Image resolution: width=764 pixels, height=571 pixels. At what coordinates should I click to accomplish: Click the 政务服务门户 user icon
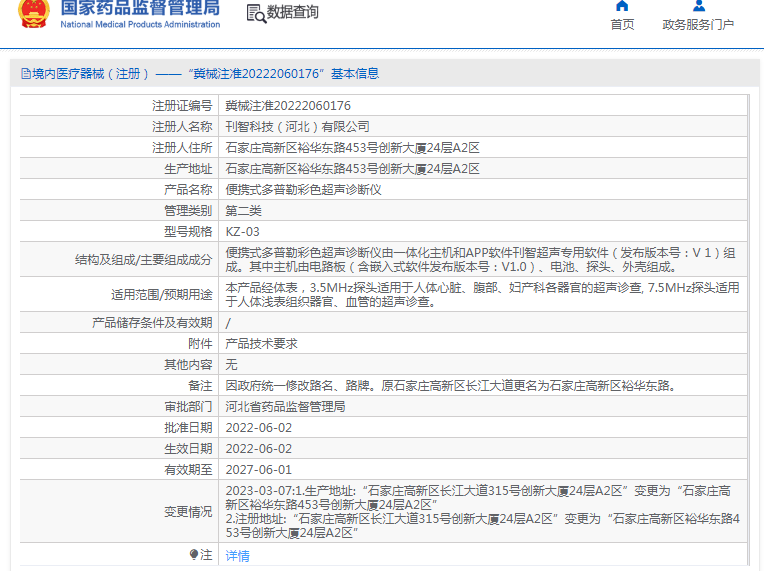(699, 6)
